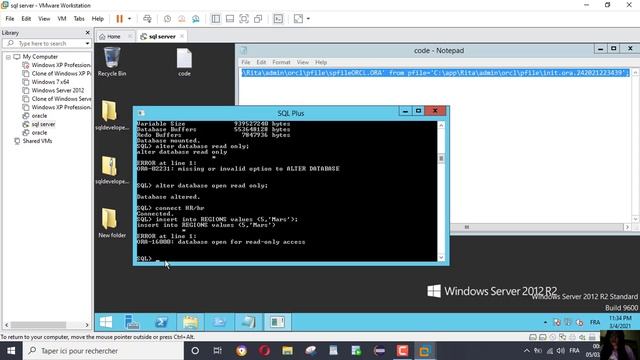Screen dimensions: 640x360
Task: Open host Task View icon
Action: [218, 351]
